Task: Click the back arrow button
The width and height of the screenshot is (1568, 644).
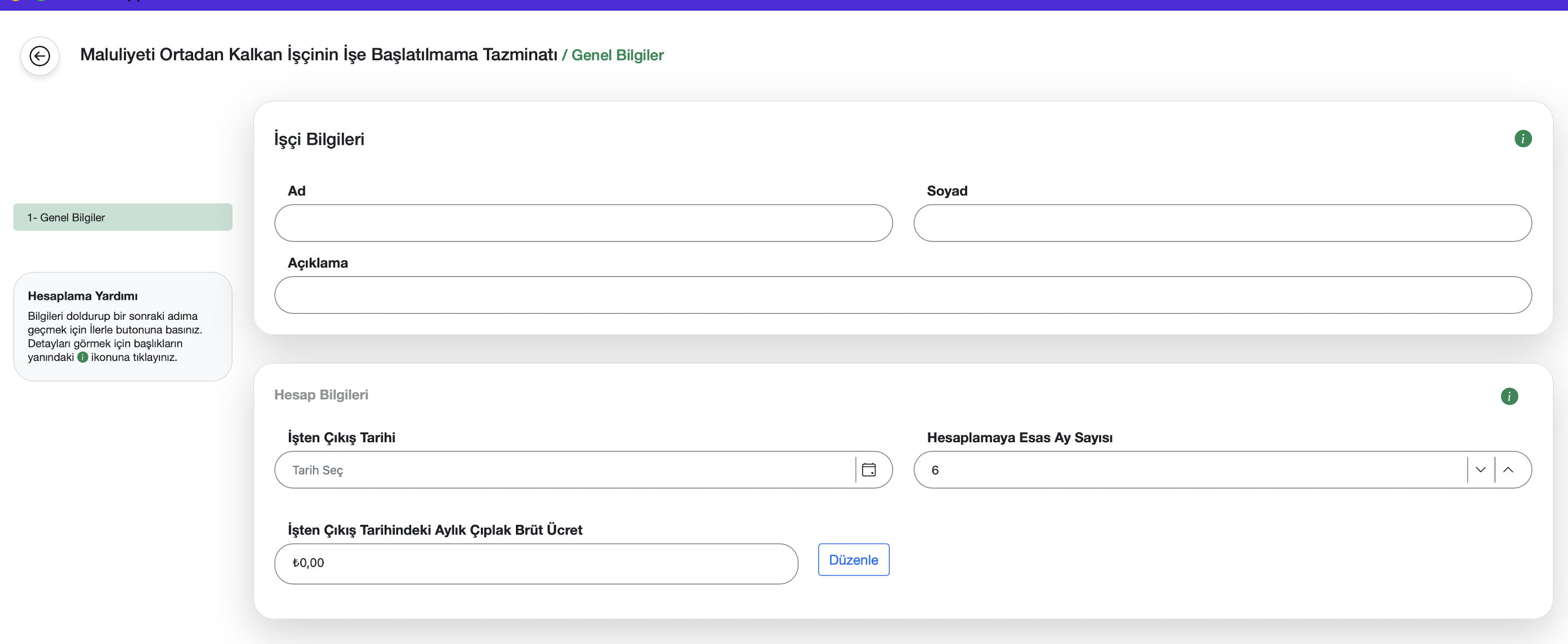Action: pos(39,56)
